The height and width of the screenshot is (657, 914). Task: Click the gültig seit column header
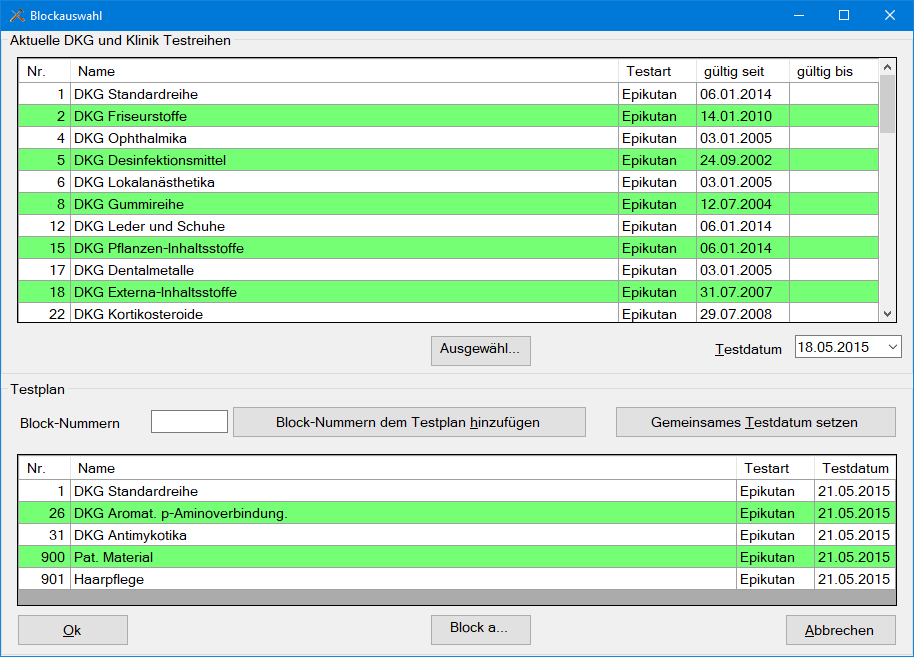[x=742, y=71]
